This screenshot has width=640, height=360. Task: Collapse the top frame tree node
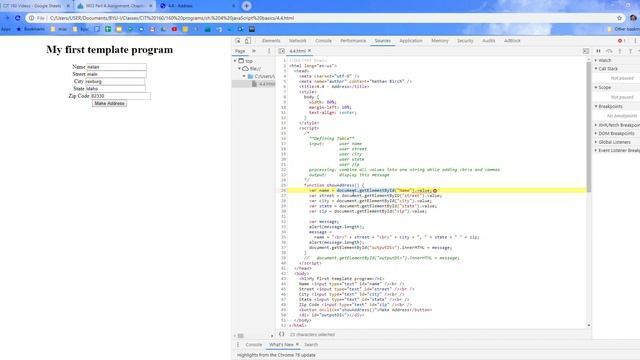[x=236, y=61]
